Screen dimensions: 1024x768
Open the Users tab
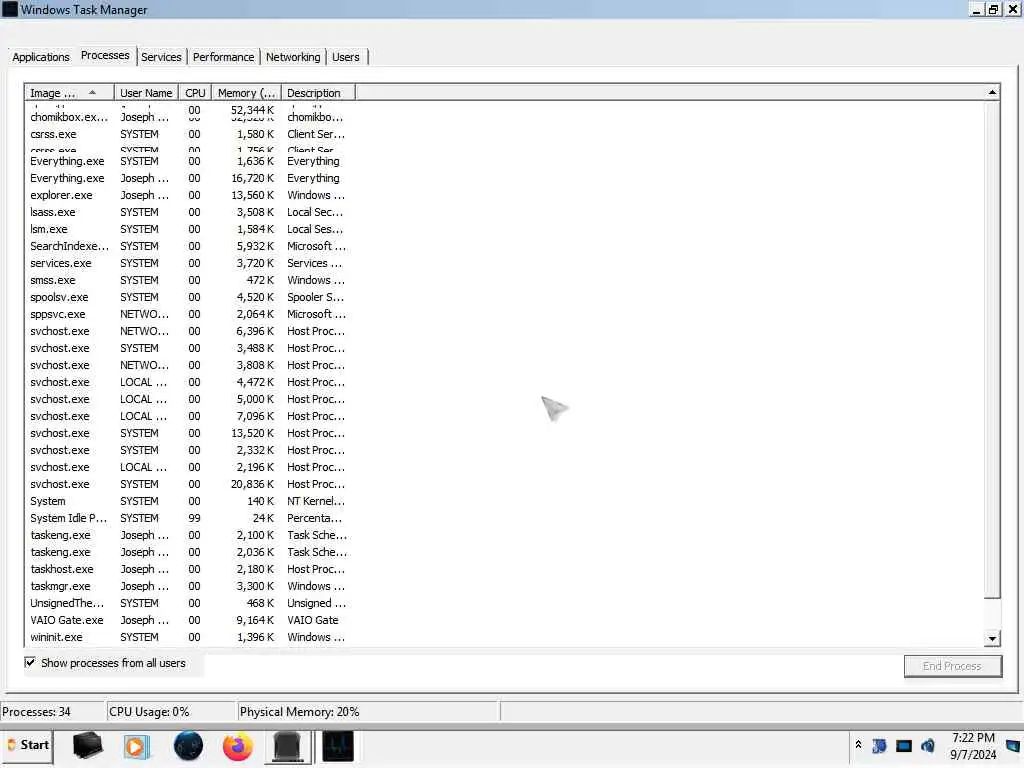[345, 57]
